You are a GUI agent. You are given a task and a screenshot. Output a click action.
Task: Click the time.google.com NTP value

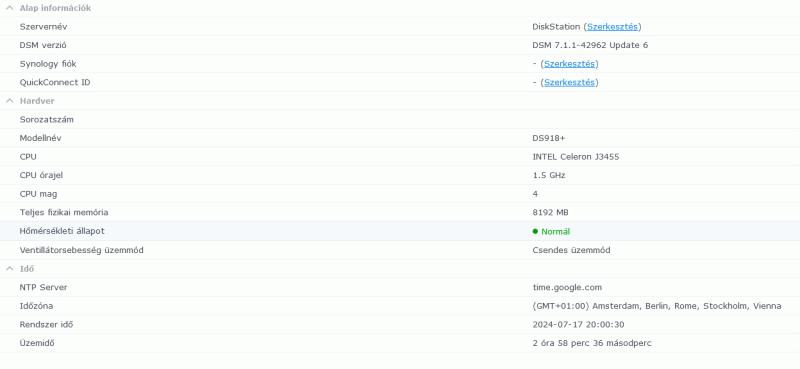tap(567, 288)
